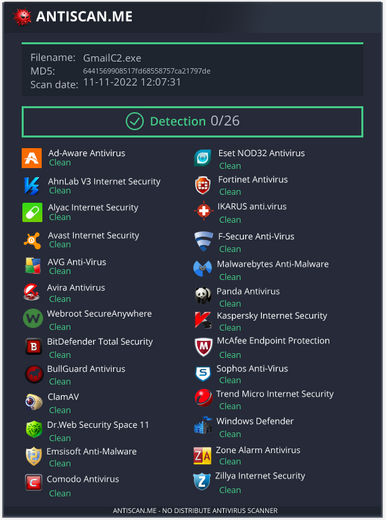Click the ANTISCAN.ME header title
Image resolution: width=386 pixels, height=520 pixels.
coord(84,16)
